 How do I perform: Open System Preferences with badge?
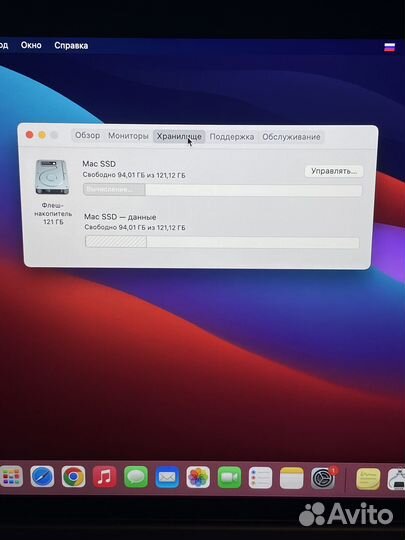click(323, 478)
